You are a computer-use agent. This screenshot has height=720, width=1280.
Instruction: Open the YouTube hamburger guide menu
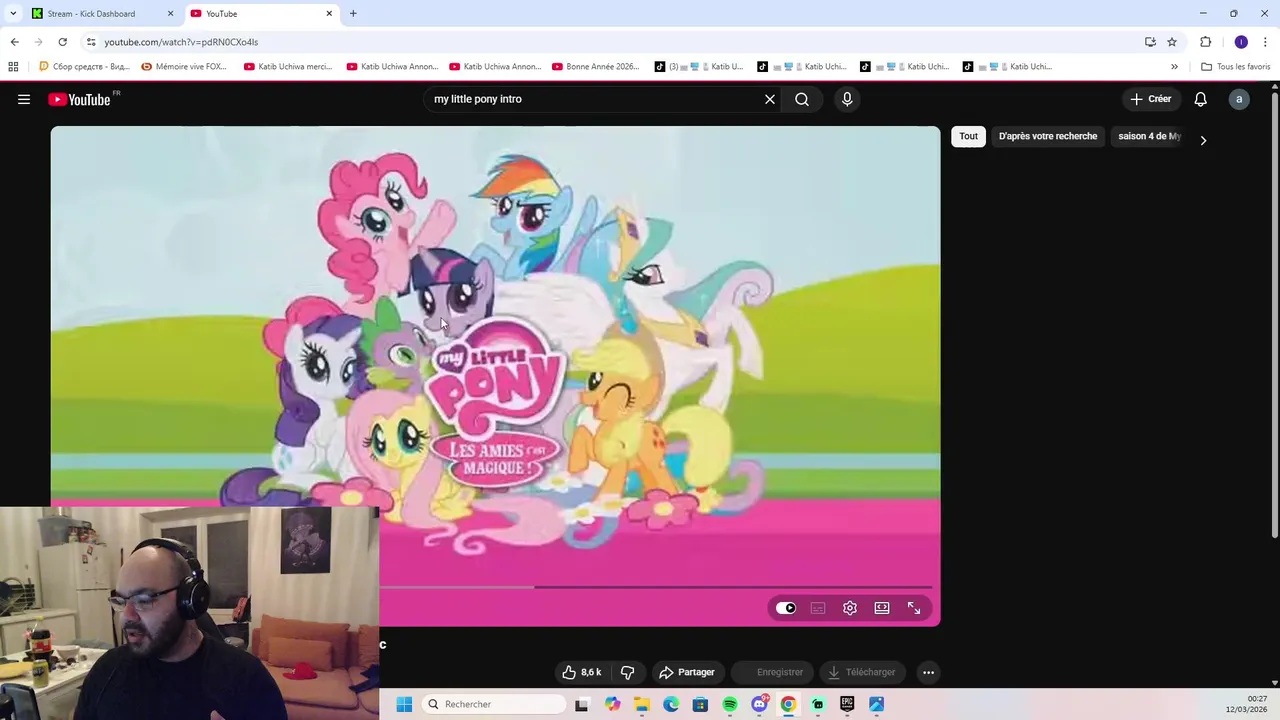coord(24,99)
